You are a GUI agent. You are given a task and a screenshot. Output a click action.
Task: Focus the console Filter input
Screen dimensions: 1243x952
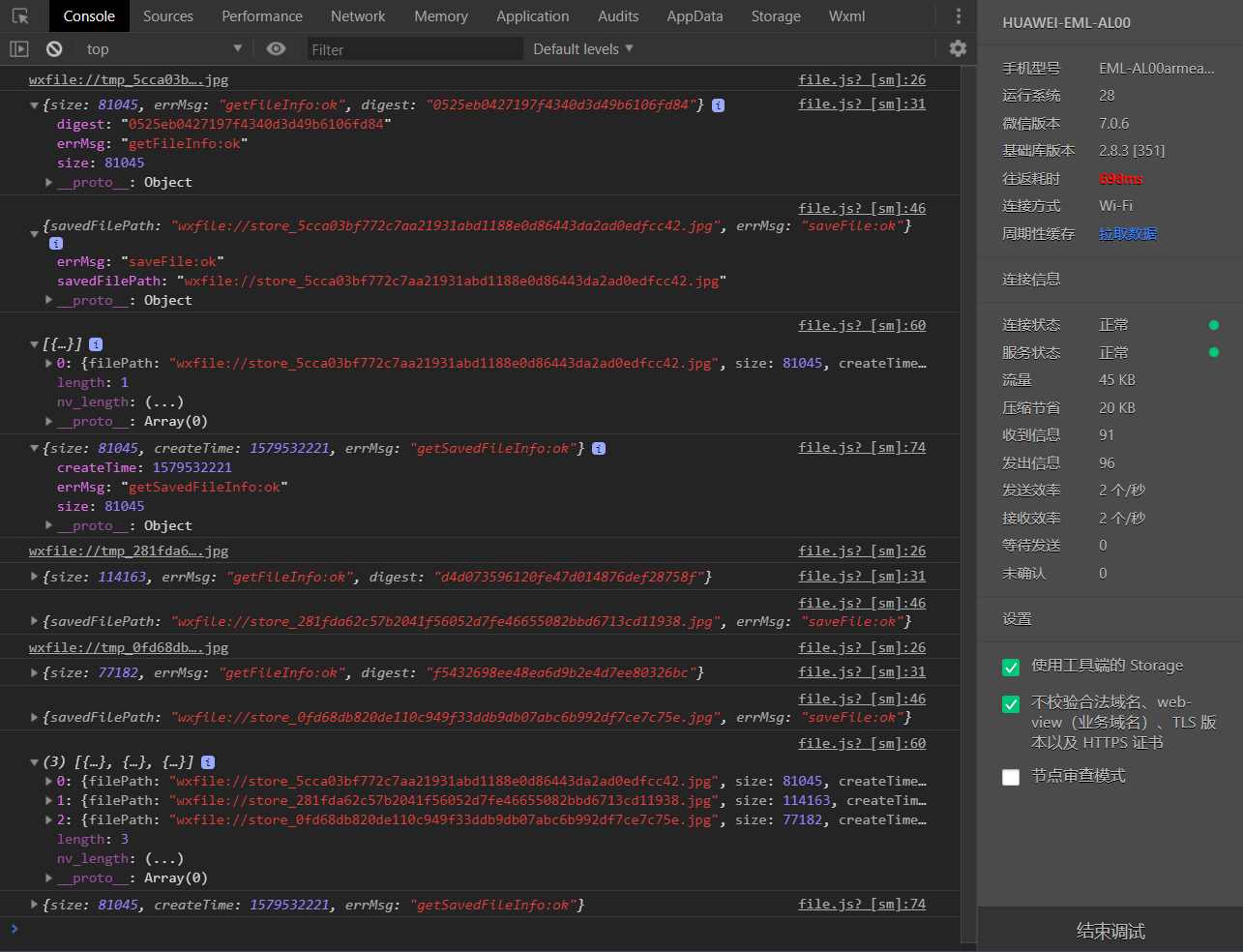(415, 49)
